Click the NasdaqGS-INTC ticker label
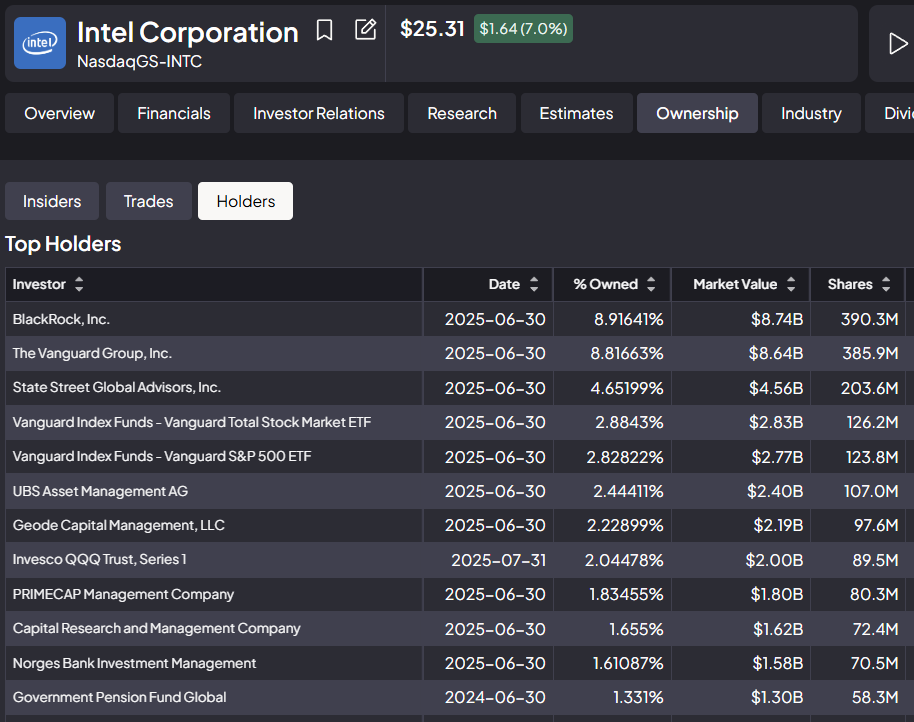Screen dimensions: 914x722 pos(139,61)
